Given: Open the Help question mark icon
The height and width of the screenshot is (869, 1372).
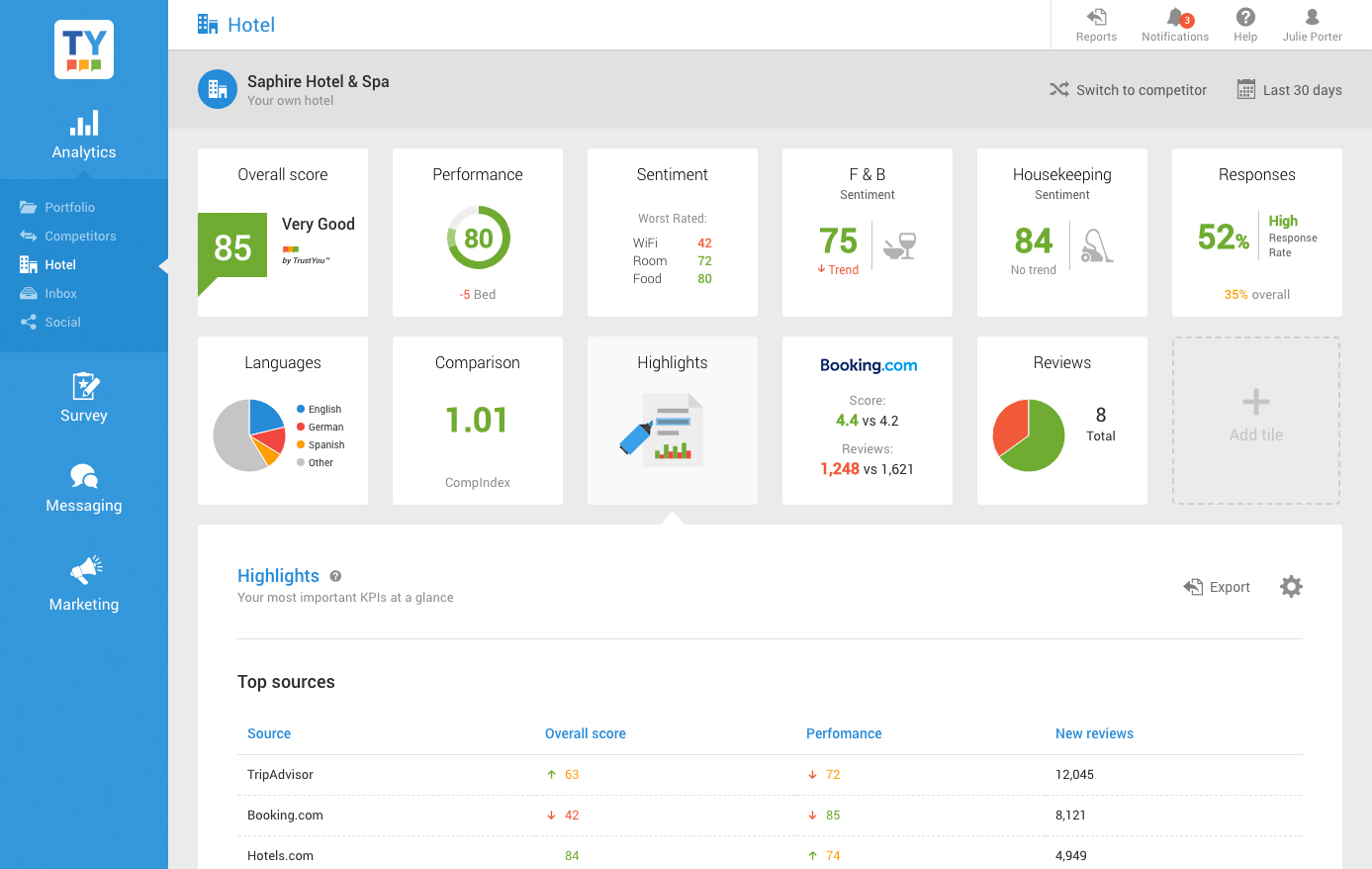Looking at the screenshot, I should [1245, 18].
